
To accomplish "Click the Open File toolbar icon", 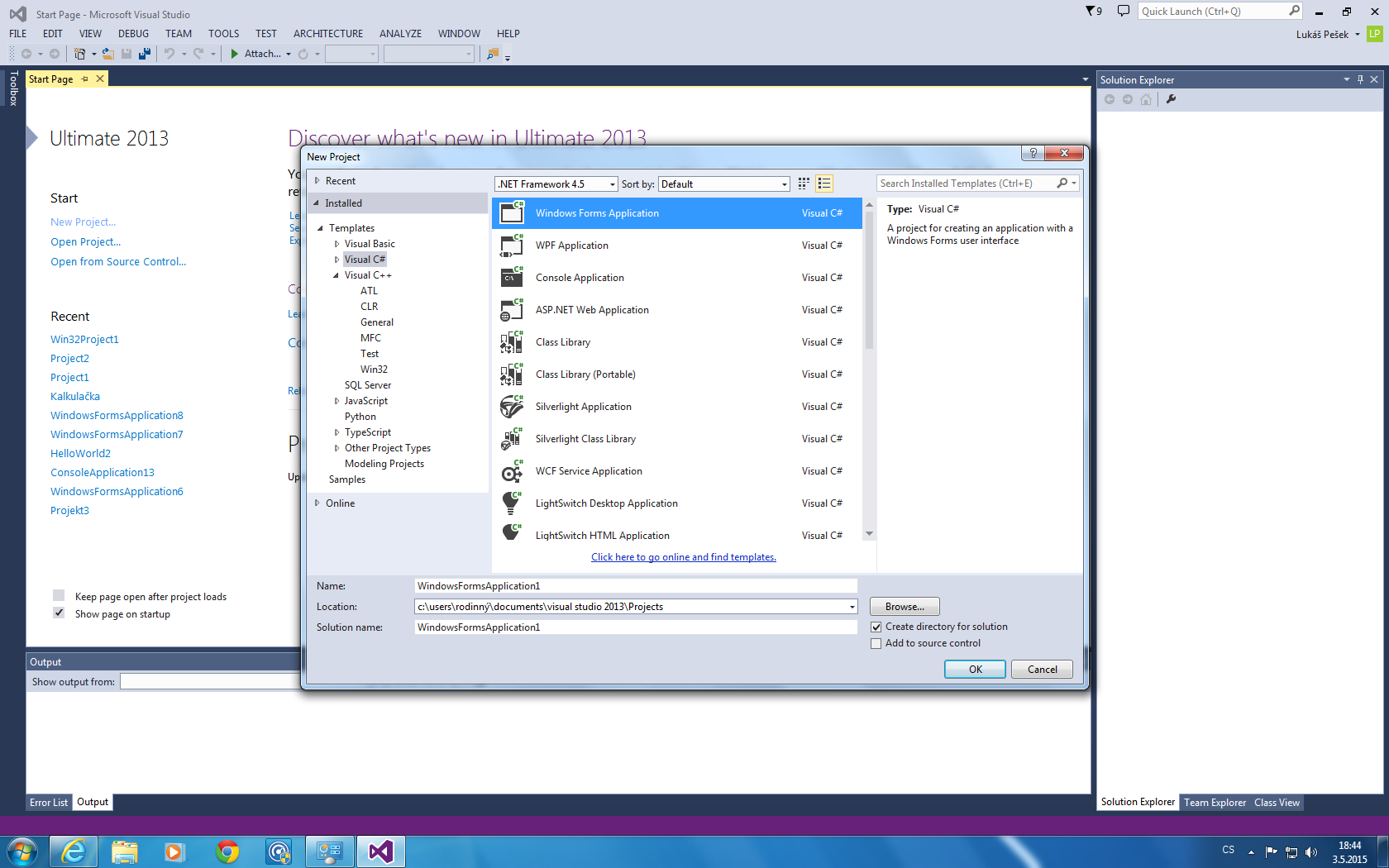I will pyautogui.click(x=107, y=54).
